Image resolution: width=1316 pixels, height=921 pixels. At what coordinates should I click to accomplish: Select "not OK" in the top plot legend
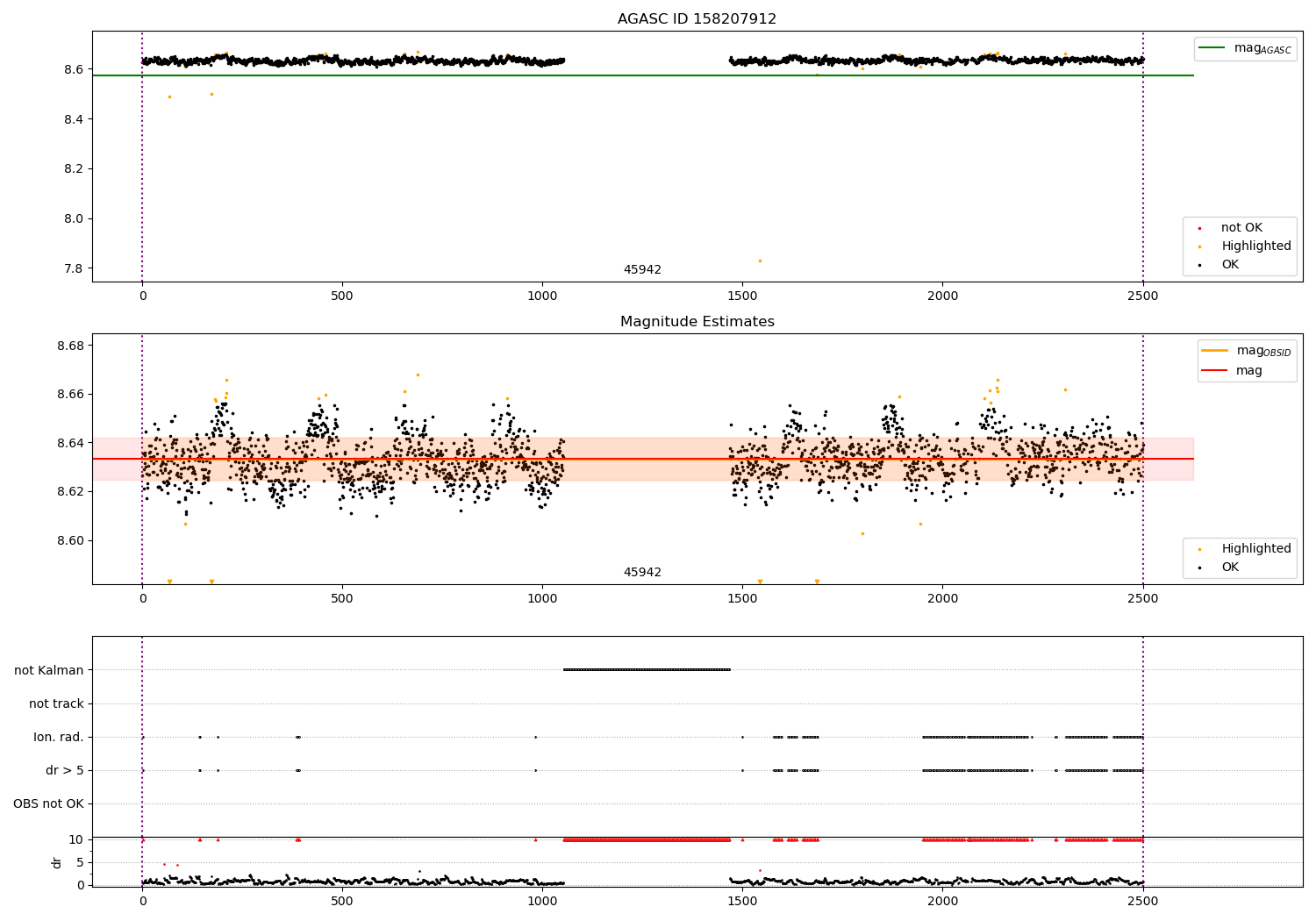click(x=1241, y=228)
